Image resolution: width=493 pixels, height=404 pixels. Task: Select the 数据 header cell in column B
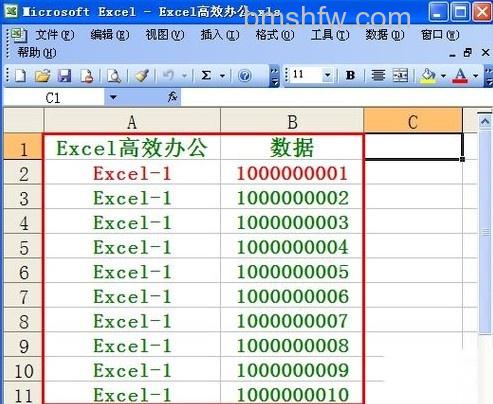292,147
